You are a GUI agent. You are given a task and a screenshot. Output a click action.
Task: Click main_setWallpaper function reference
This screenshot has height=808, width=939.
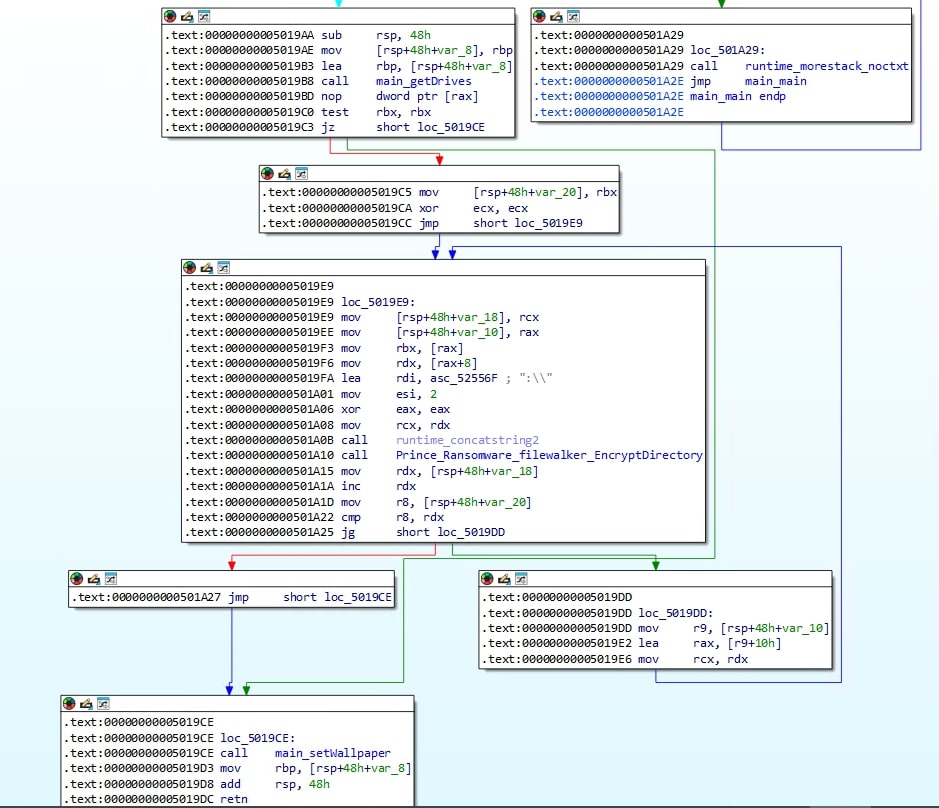click(x=332, y=752)
